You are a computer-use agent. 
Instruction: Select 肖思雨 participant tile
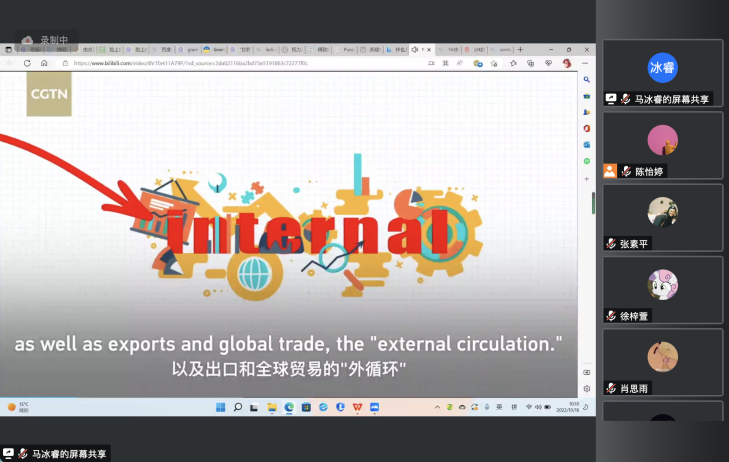(662, 361)
